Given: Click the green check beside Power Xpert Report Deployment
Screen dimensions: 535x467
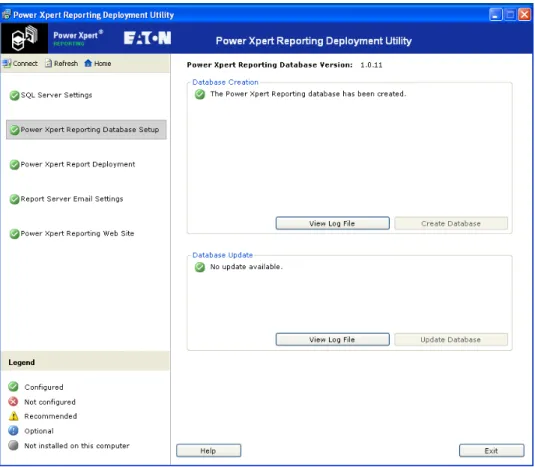Looking at the screenshot, I should 14,165.
